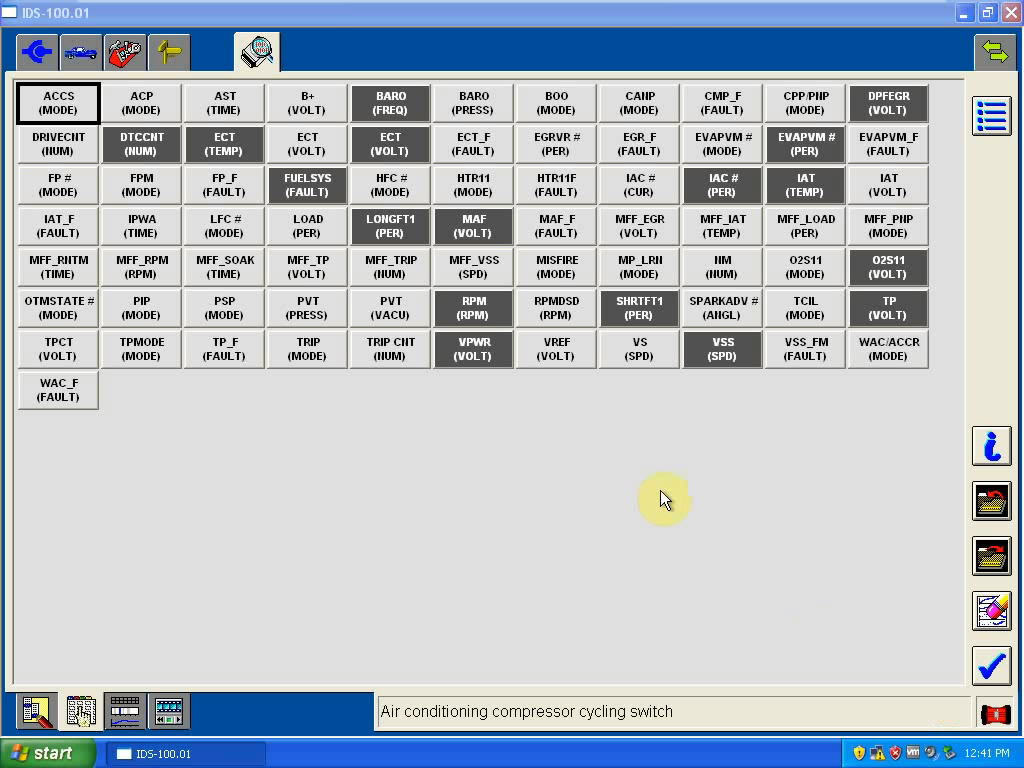Click the yellow shield tray icon
Screen dimensions: 1024x768
859,753
